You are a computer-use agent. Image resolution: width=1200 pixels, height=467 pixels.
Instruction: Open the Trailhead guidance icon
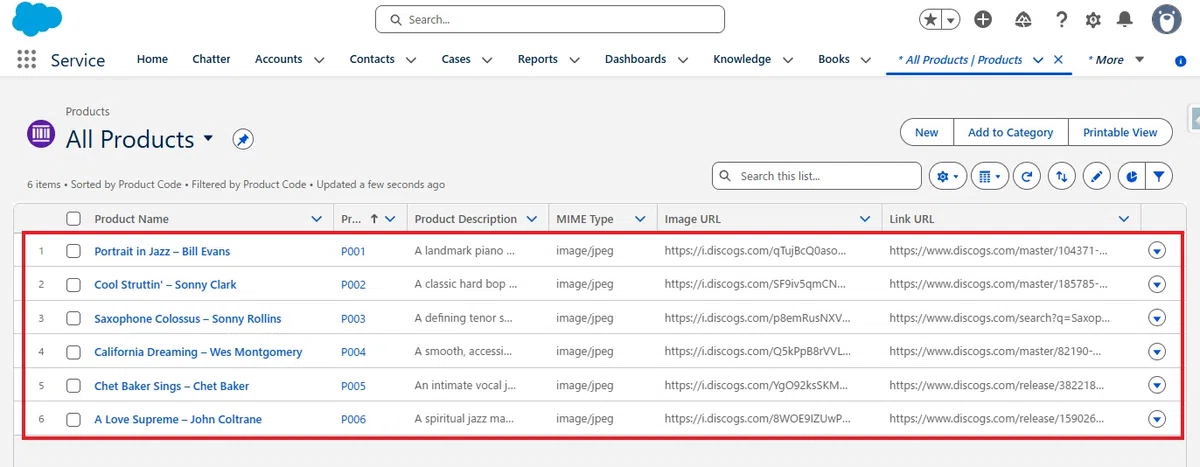point(1023,19)
